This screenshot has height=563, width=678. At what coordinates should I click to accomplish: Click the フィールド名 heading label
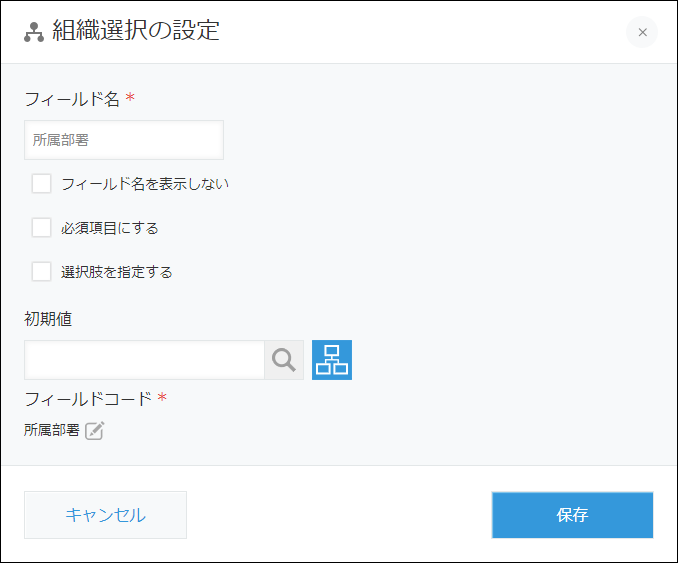(72, 99)
